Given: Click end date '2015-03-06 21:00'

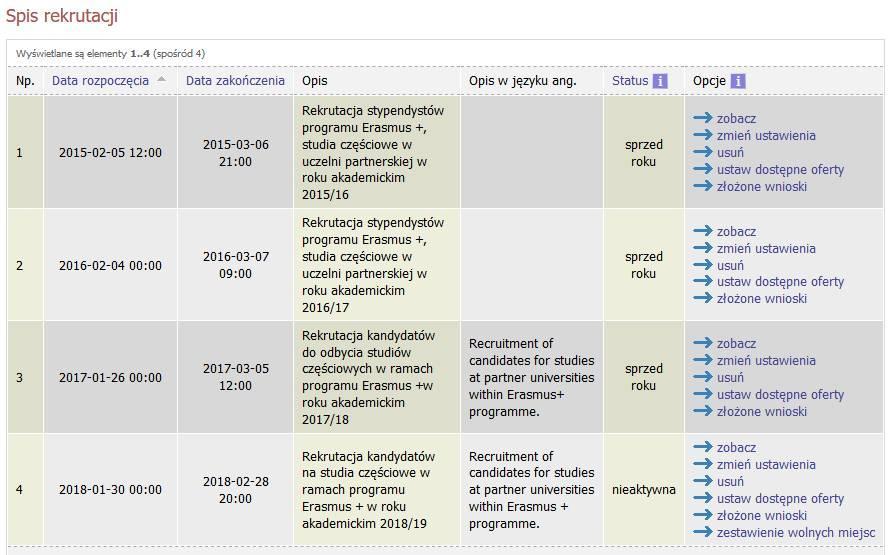Looking at the screenshot, I should point(235,153).
